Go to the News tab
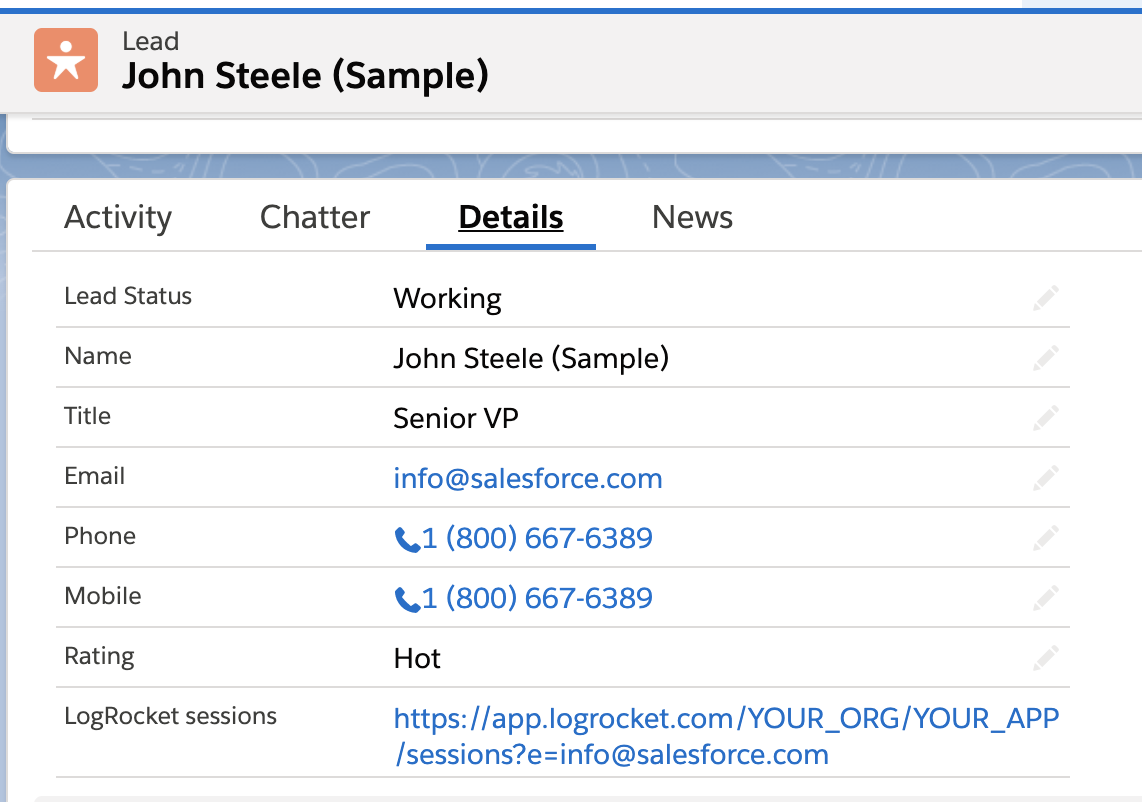The height and width of the screenshot is (802, 1142). 692,217
